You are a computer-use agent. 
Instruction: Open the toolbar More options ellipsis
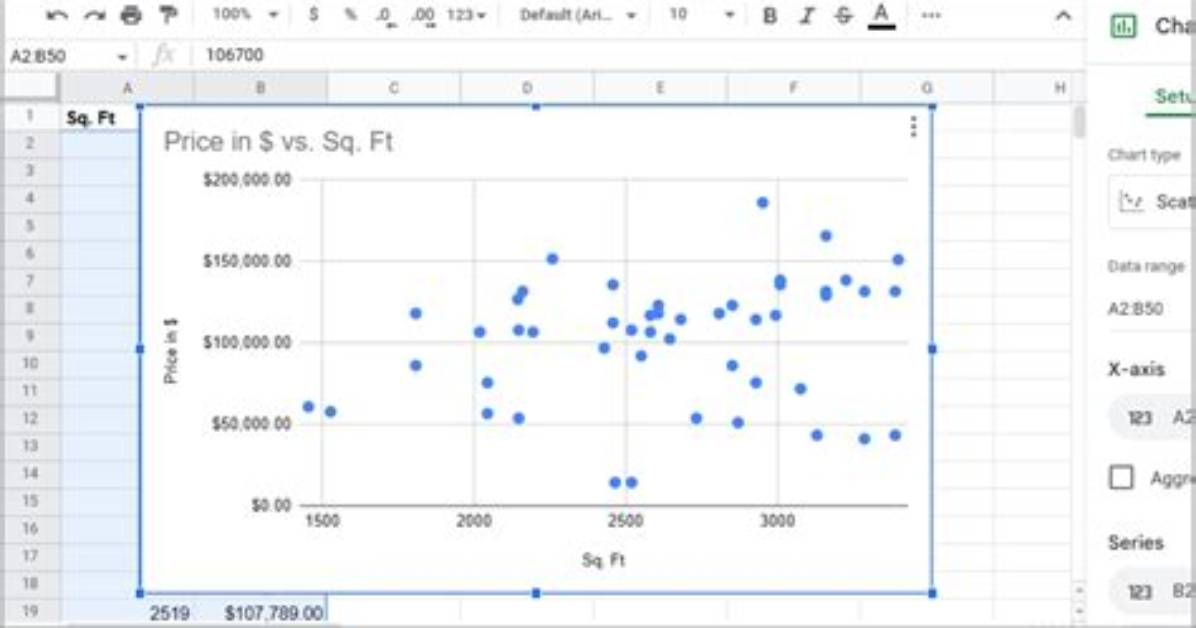(931, 15)
